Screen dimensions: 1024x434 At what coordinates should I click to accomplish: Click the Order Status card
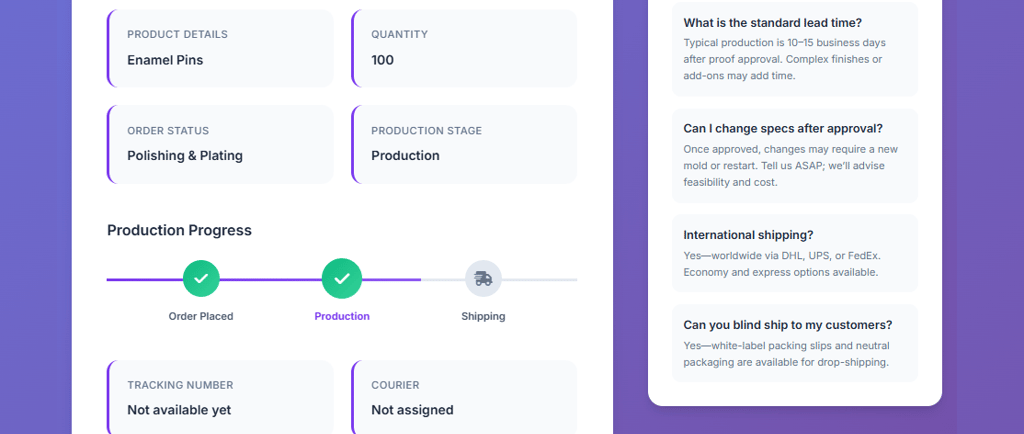coord(220,144)
